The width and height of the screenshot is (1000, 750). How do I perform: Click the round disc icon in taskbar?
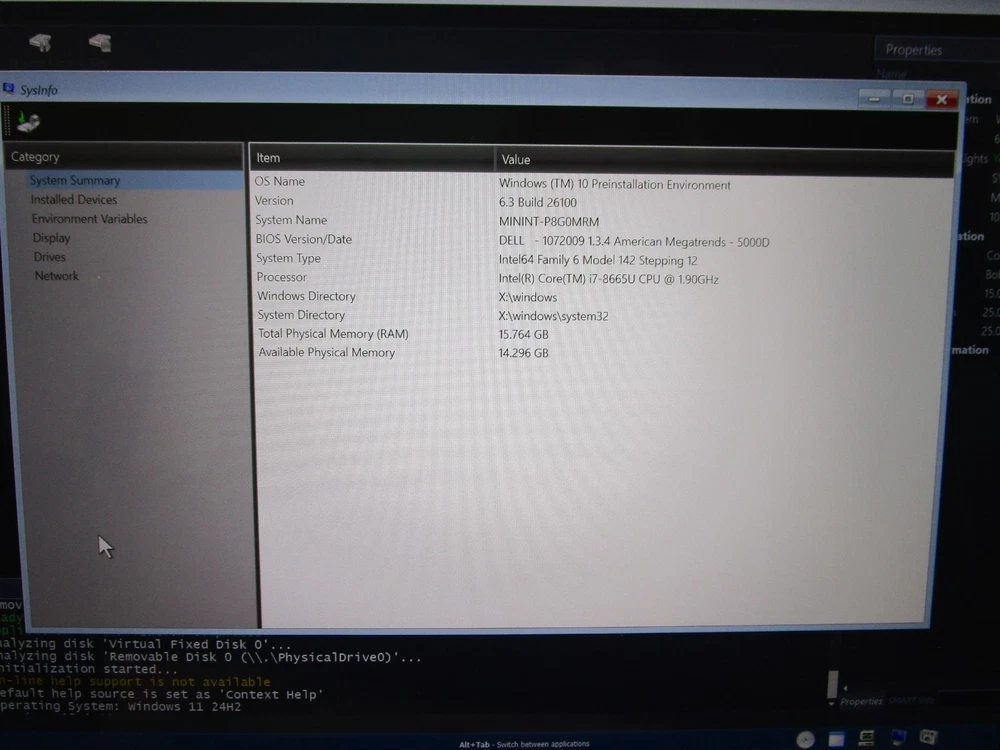(x=806, y=740)
